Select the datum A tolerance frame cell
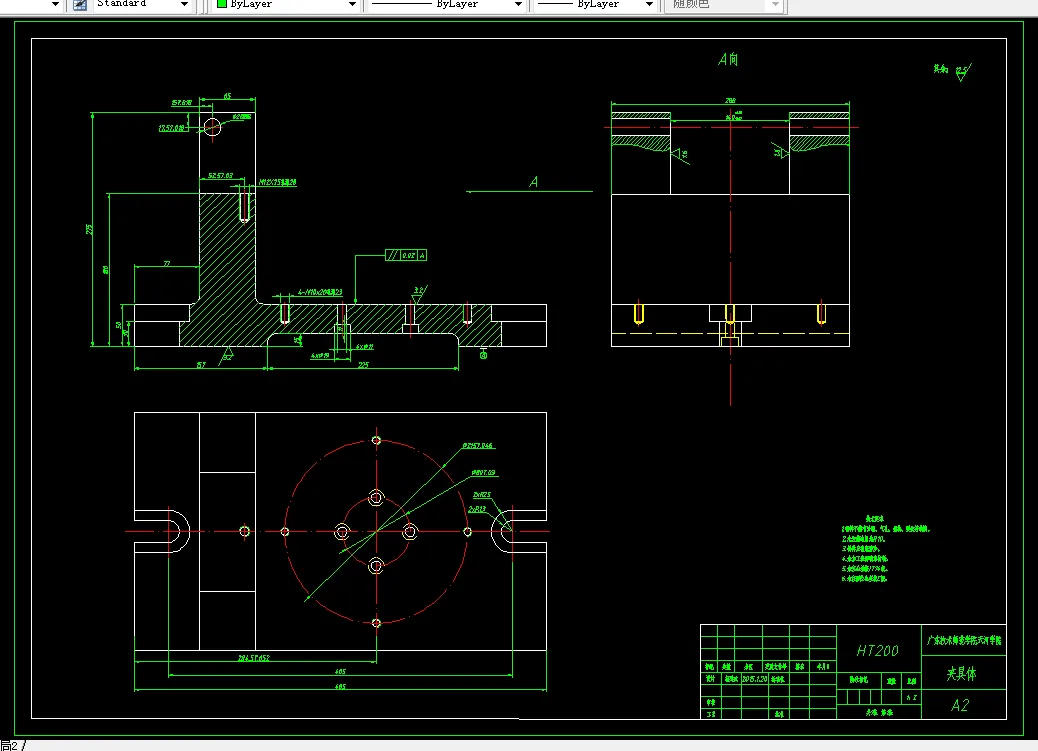1038x751 pixels. 422,255
